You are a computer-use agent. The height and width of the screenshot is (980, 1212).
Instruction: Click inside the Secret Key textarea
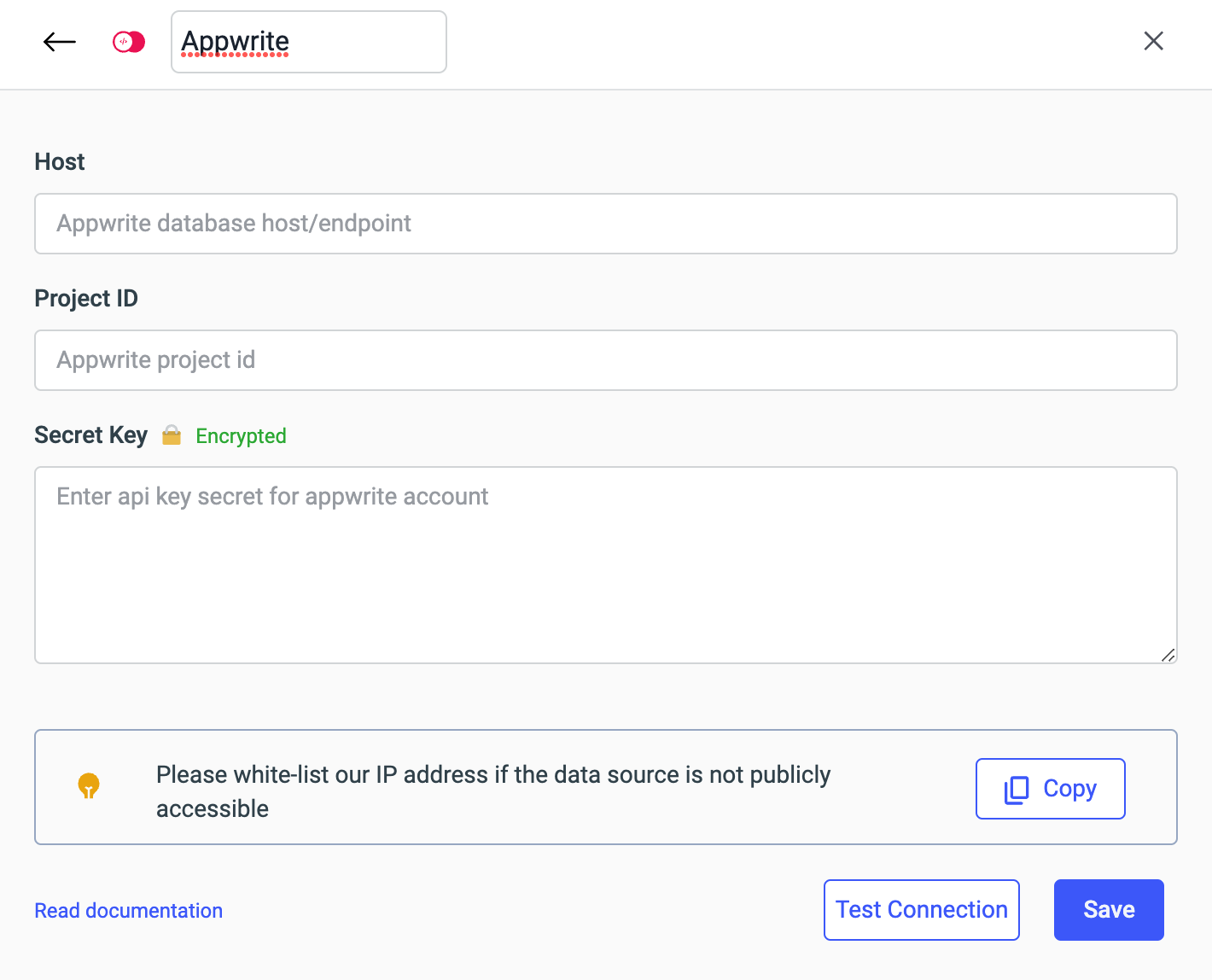coord(605,565)
